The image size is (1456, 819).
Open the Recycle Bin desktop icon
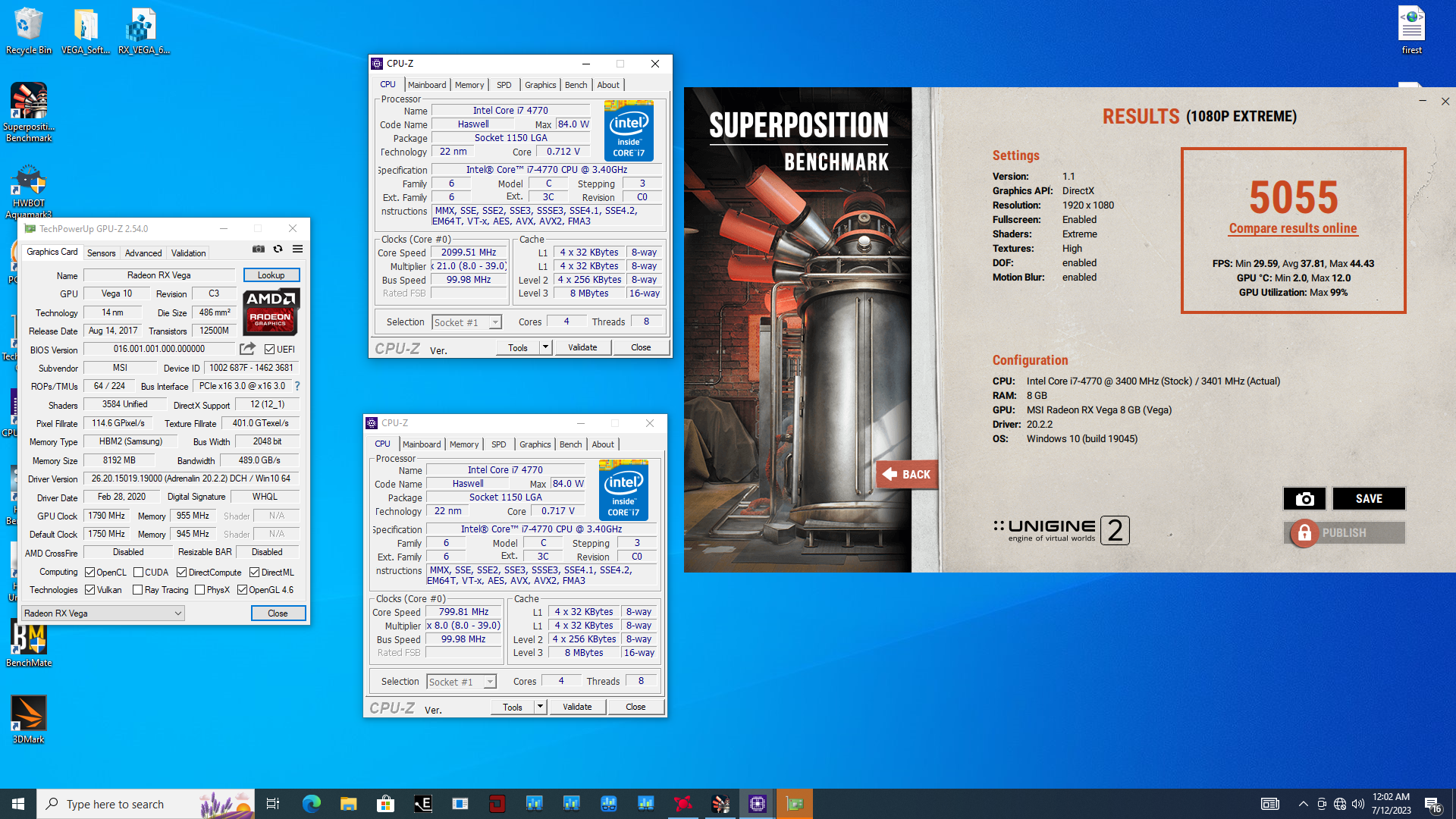pos(29,31)
